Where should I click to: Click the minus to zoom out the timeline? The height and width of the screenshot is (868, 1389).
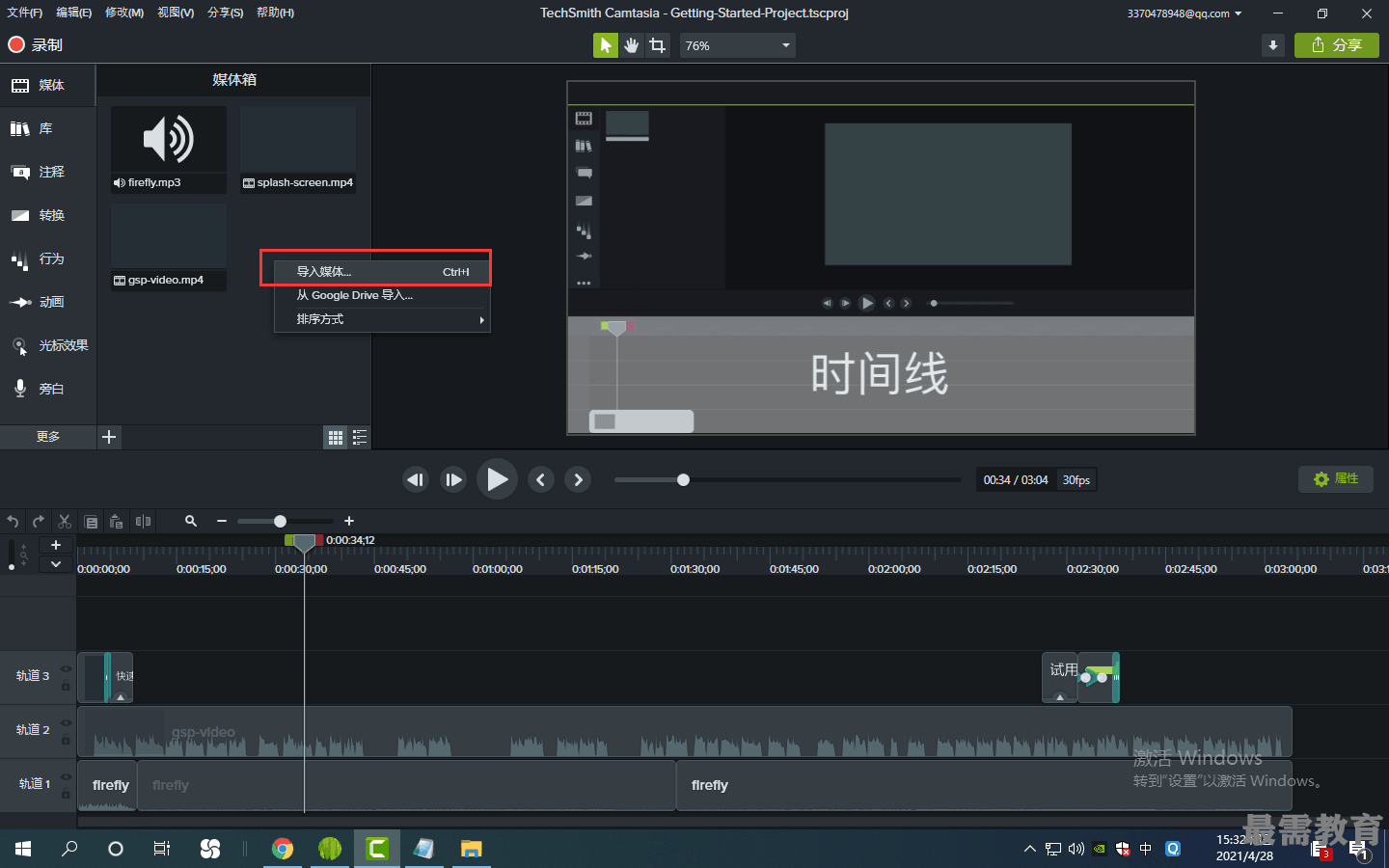[x=222, y=521]
